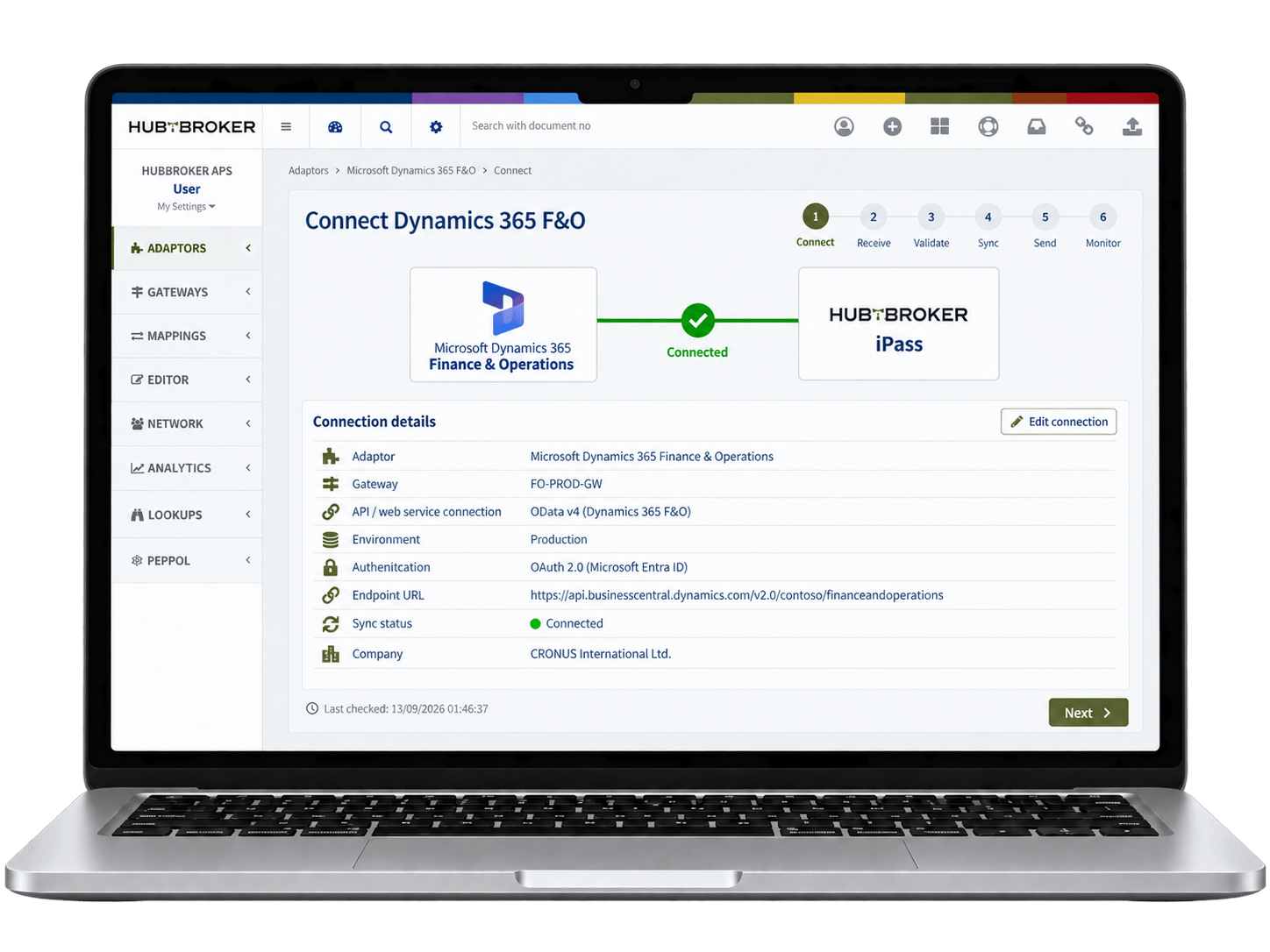Click the Authentication lock icon
Viewport: 1270px width, 952px height.
331,567
